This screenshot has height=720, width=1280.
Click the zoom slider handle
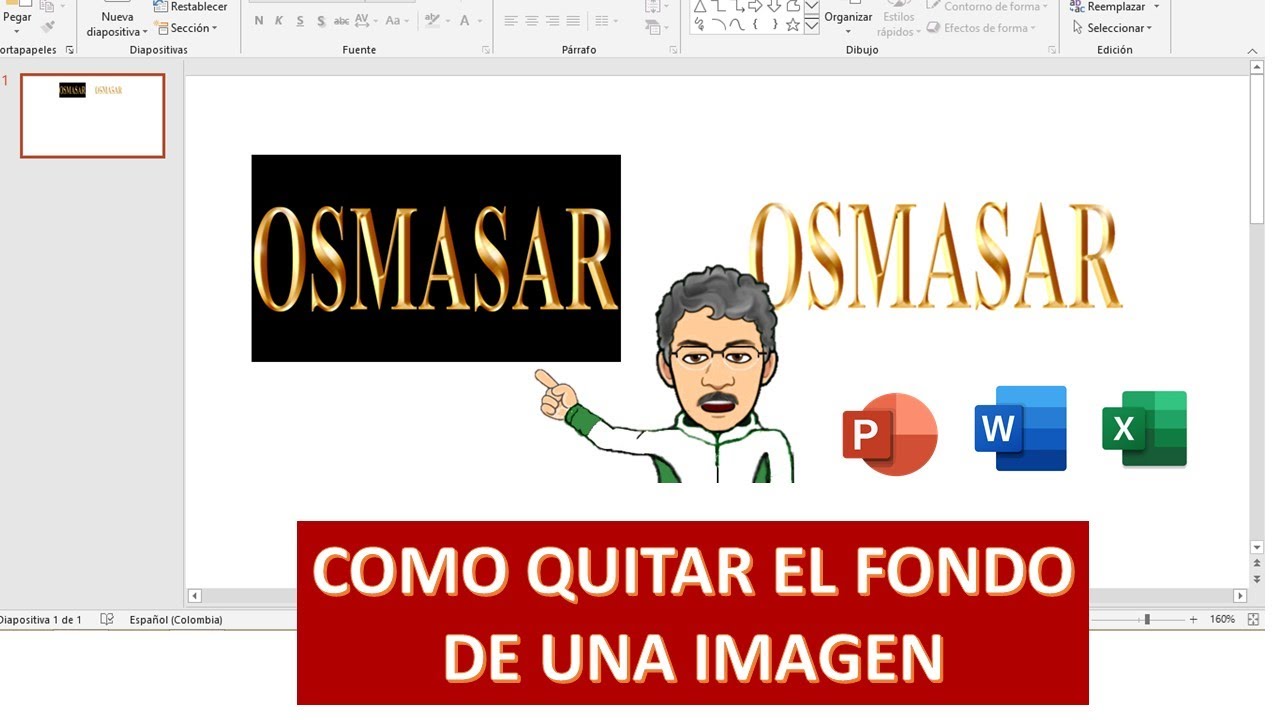point(1147,620)
